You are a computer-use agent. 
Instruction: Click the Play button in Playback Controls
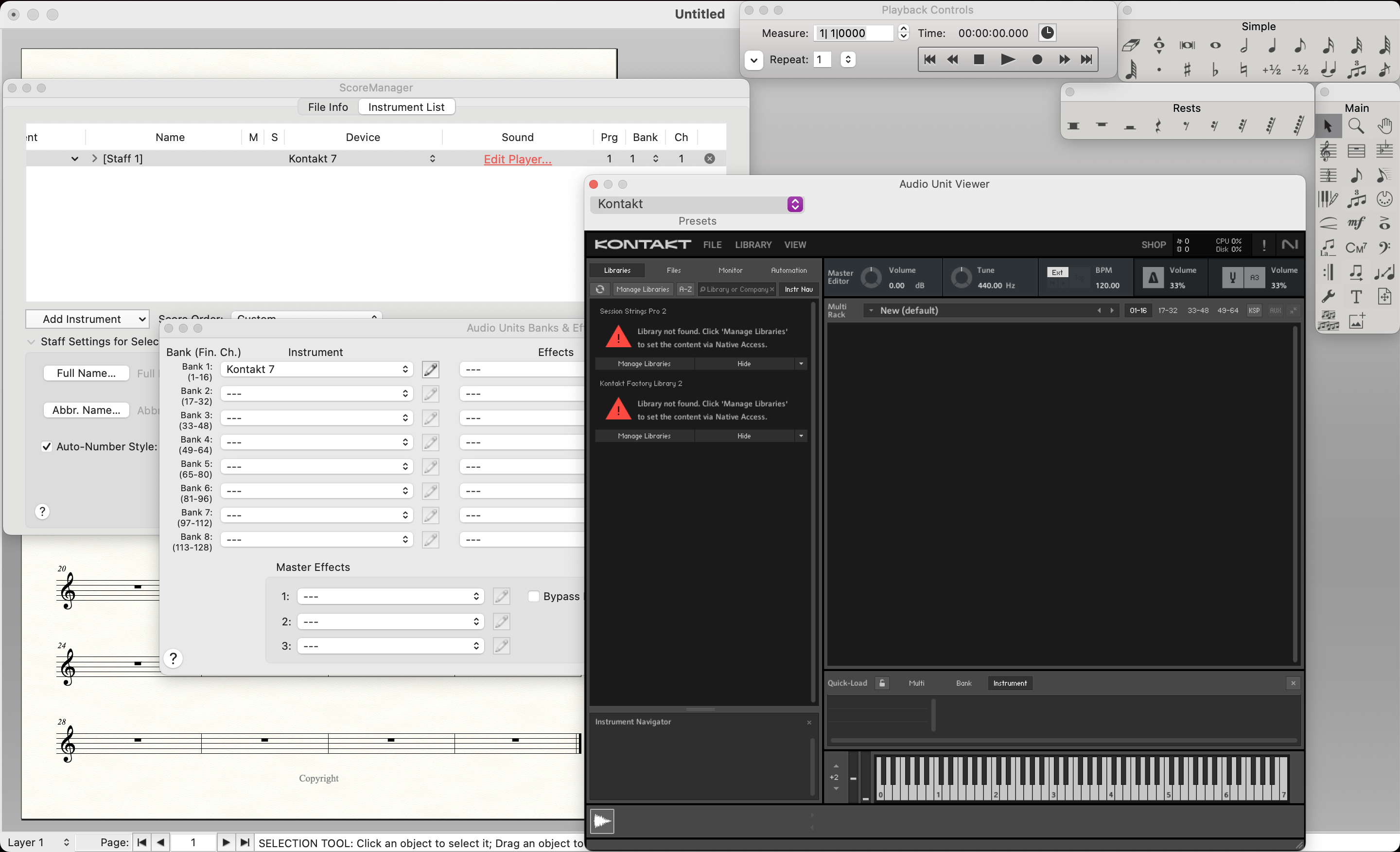click(1007, 59)
